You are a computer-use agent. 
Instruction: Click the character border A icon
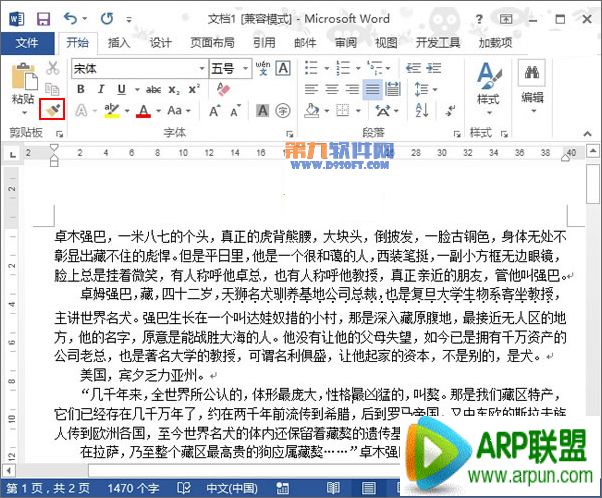283,68
